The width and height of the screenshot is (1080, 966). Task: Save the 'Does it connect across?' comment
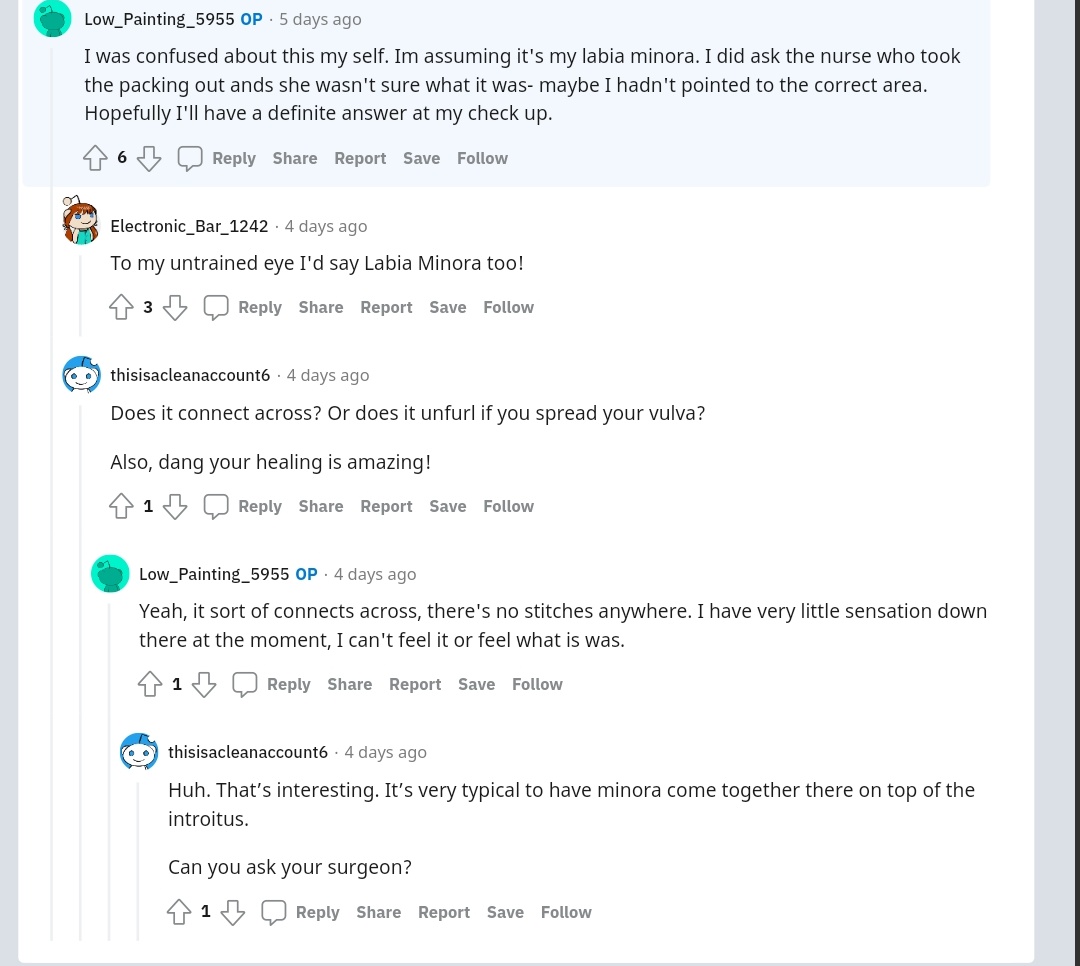447,506
